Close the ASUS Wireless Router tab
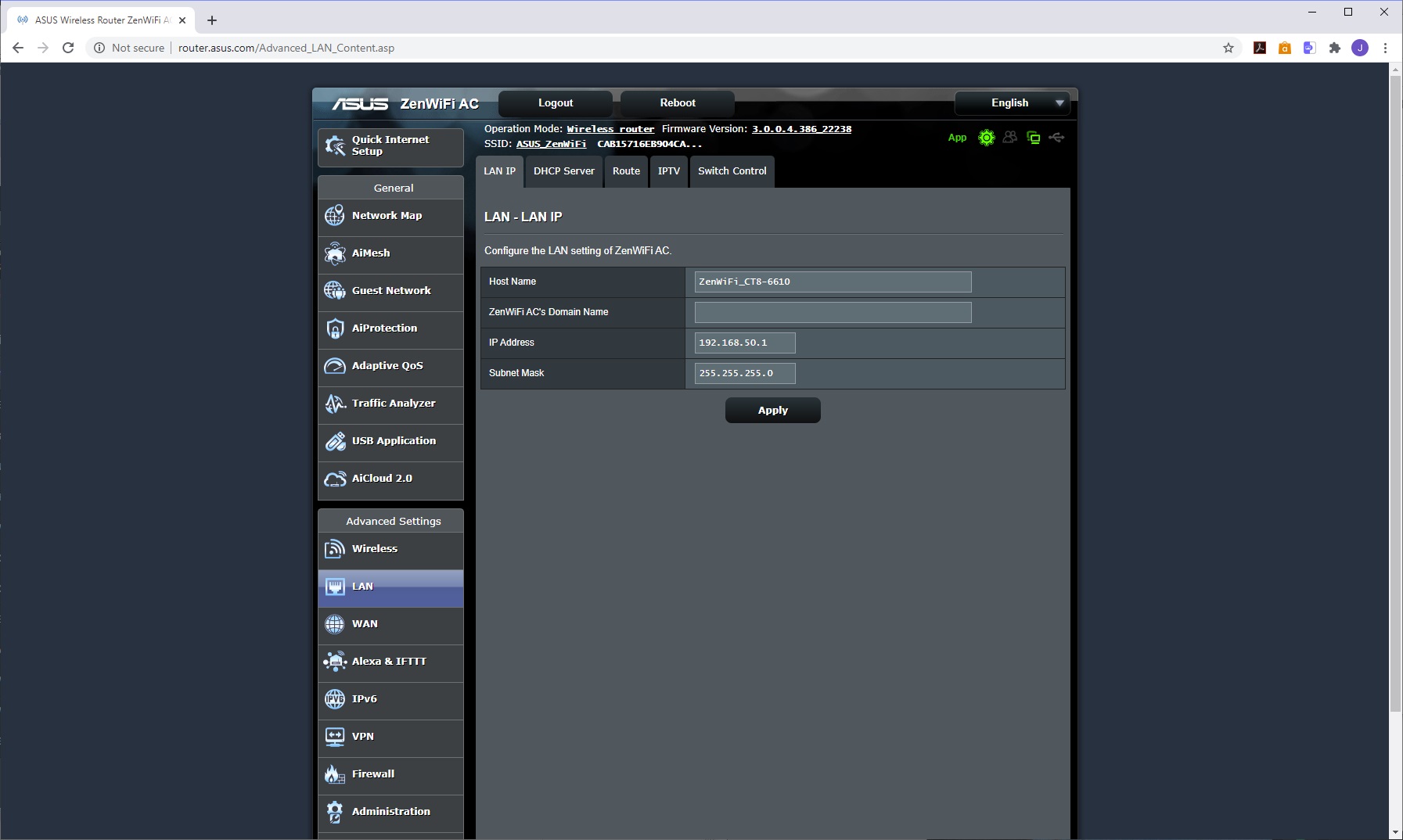This screenshot has height=840, width=1403. click(x=182, y=20)
